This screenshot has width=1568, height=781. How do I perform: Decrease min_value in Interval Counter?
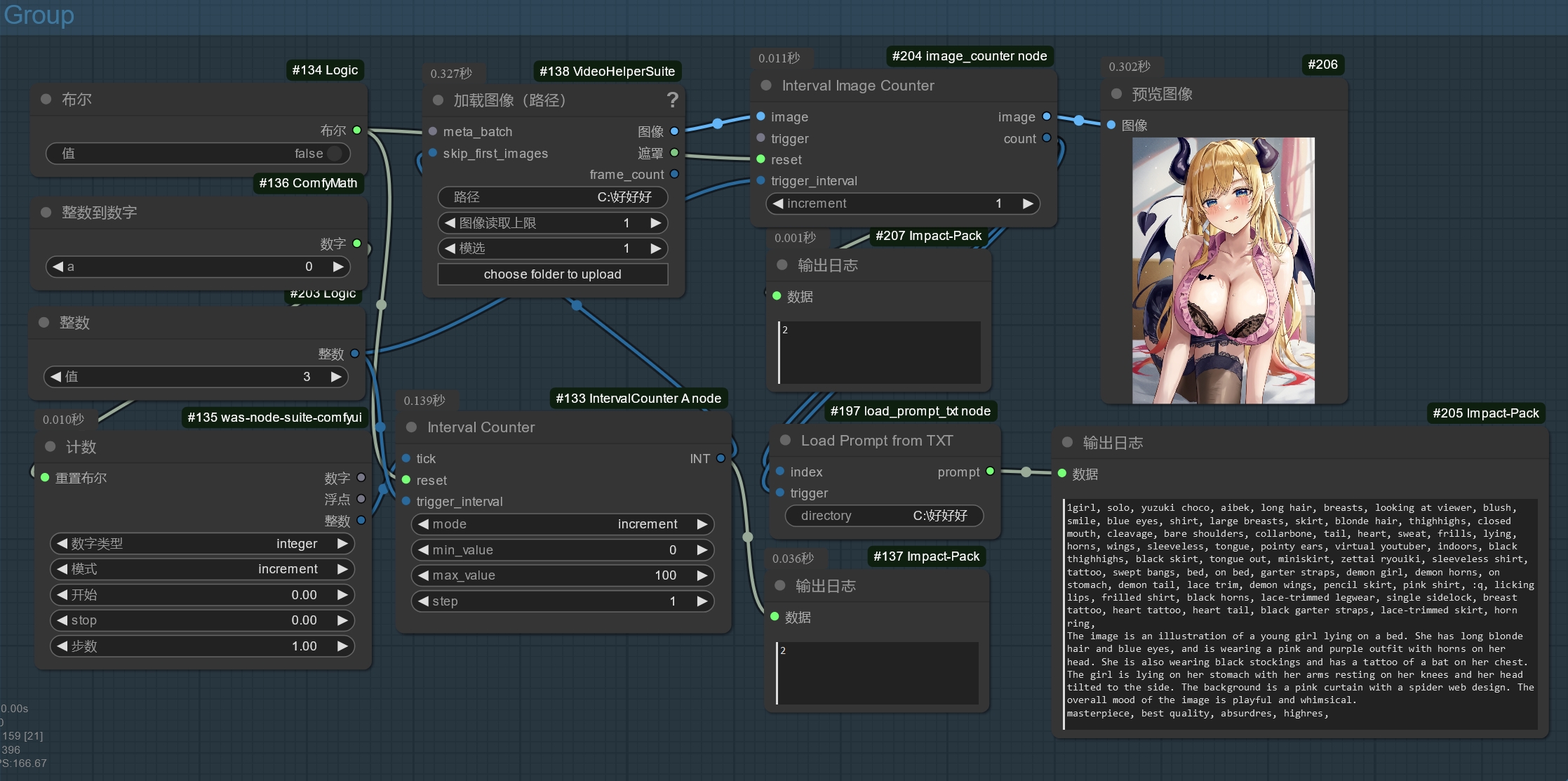coord(424,550)
